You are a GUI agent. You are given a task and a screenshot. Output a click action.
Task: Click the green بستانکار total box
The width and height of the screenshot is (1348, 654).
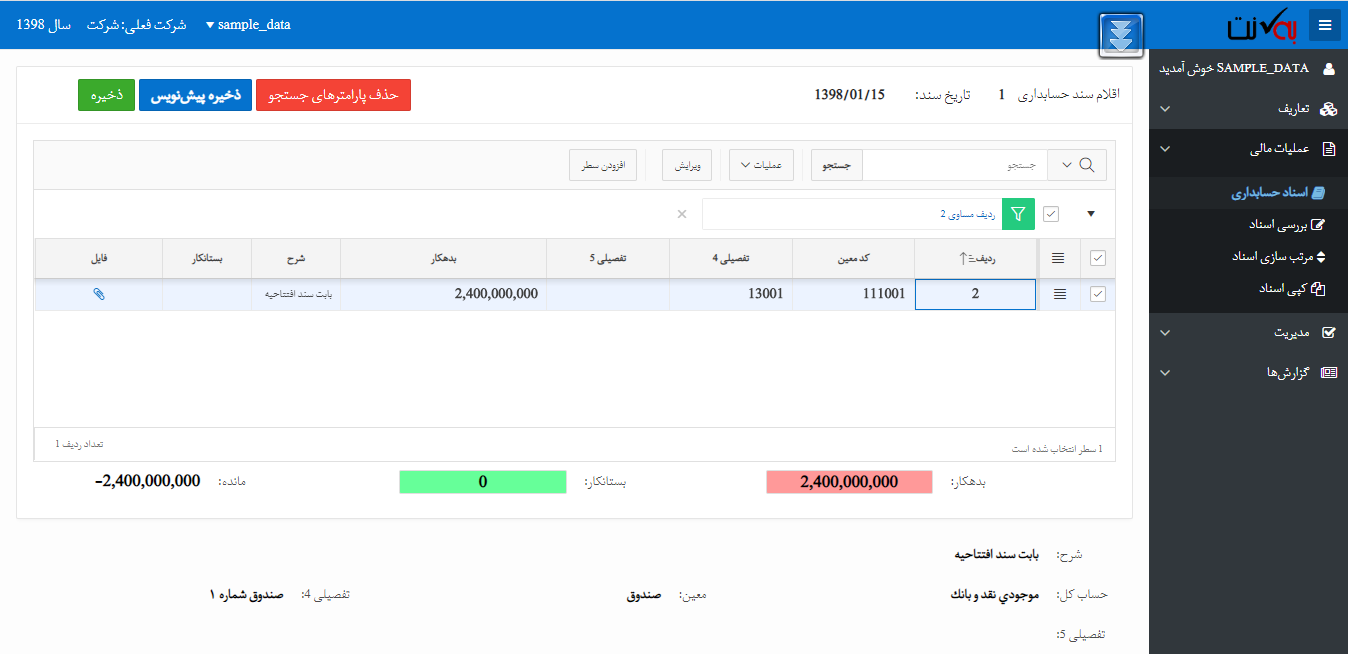coord(483,482)
